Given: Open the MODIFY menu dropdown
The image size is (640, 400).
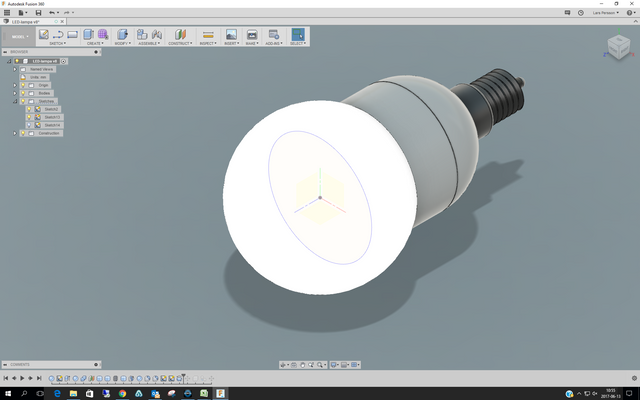Looking at the screenshot, I should 122,43.
